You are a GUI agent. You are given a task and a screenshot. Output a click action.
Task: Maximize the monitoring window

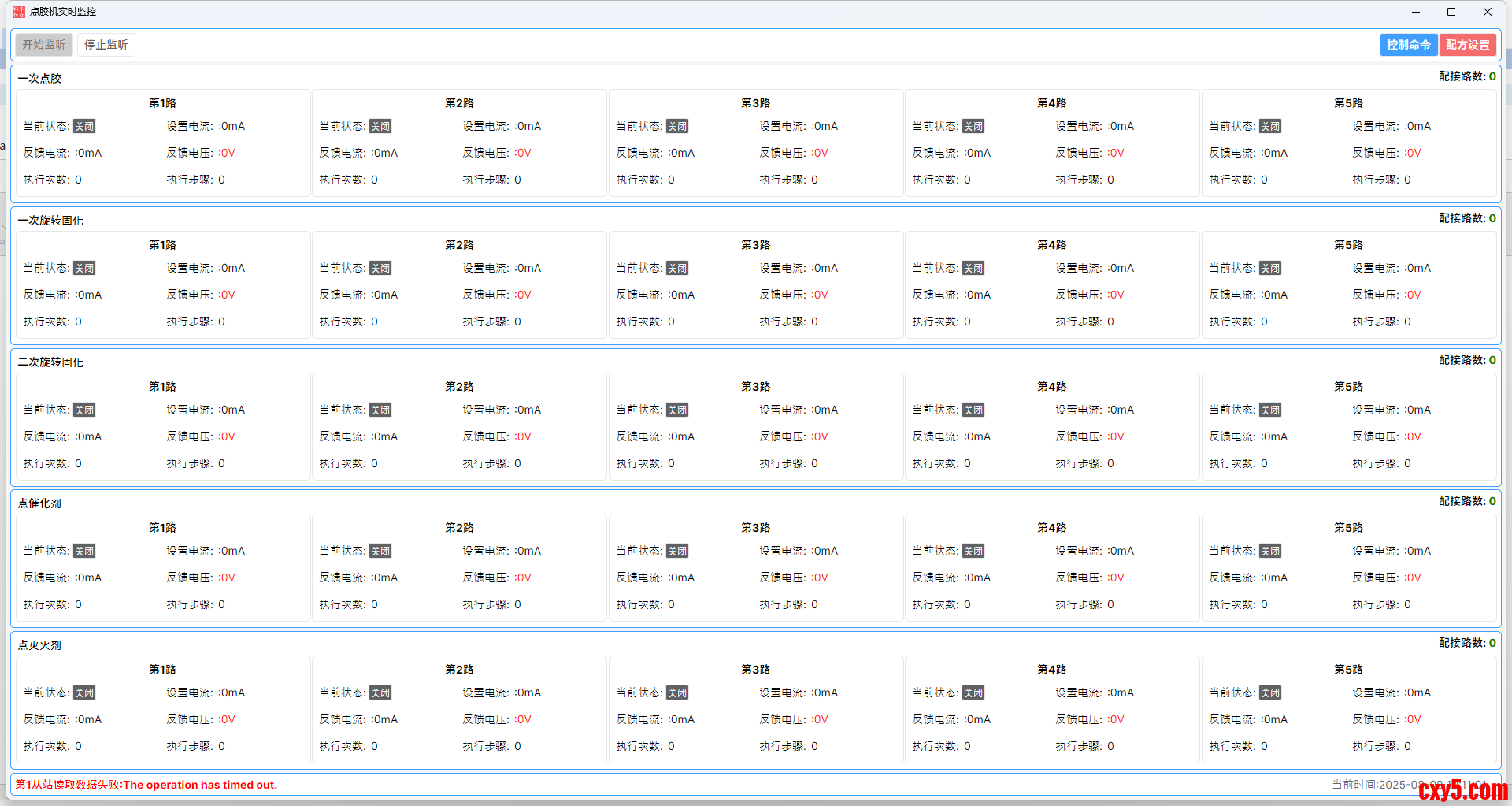[x=1451, y=12]
